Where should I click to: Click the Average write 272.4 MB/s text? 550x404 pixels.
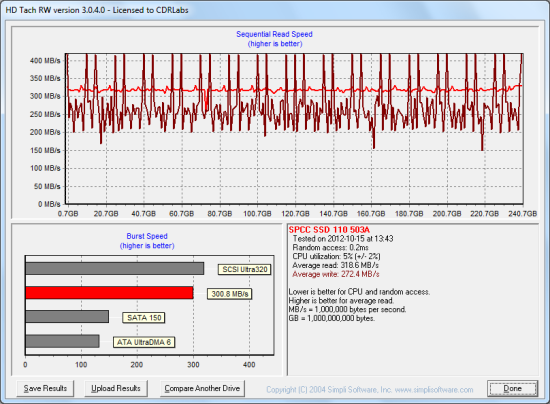point(336,274)
